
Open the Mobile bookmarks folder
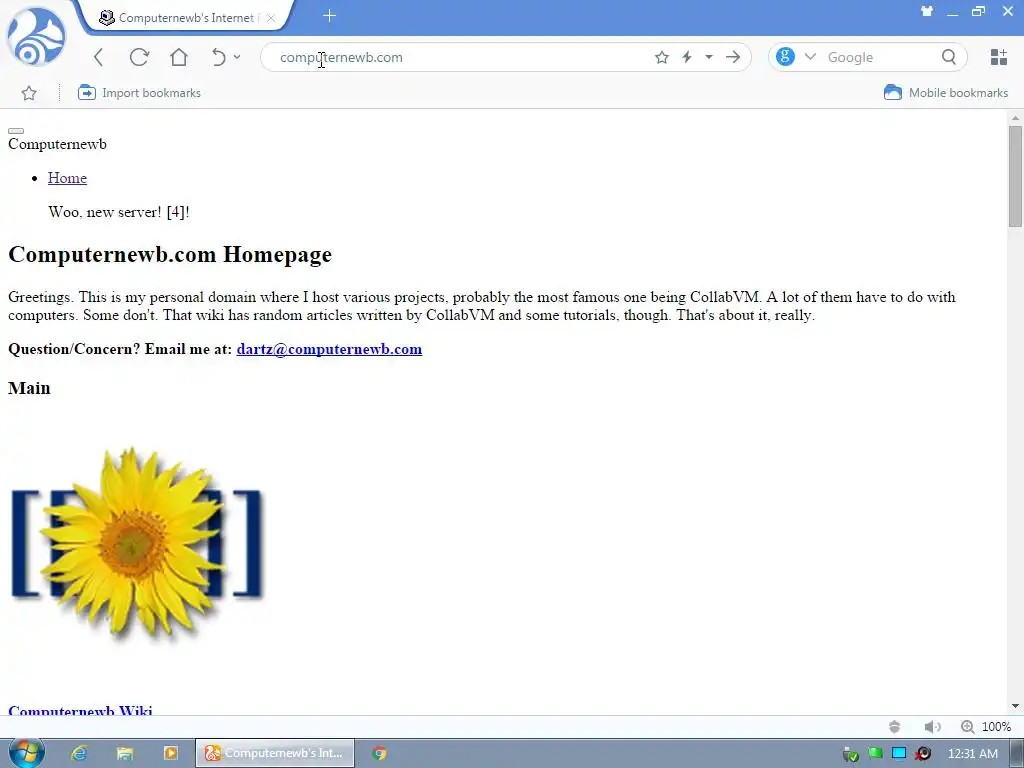(946, 93)
